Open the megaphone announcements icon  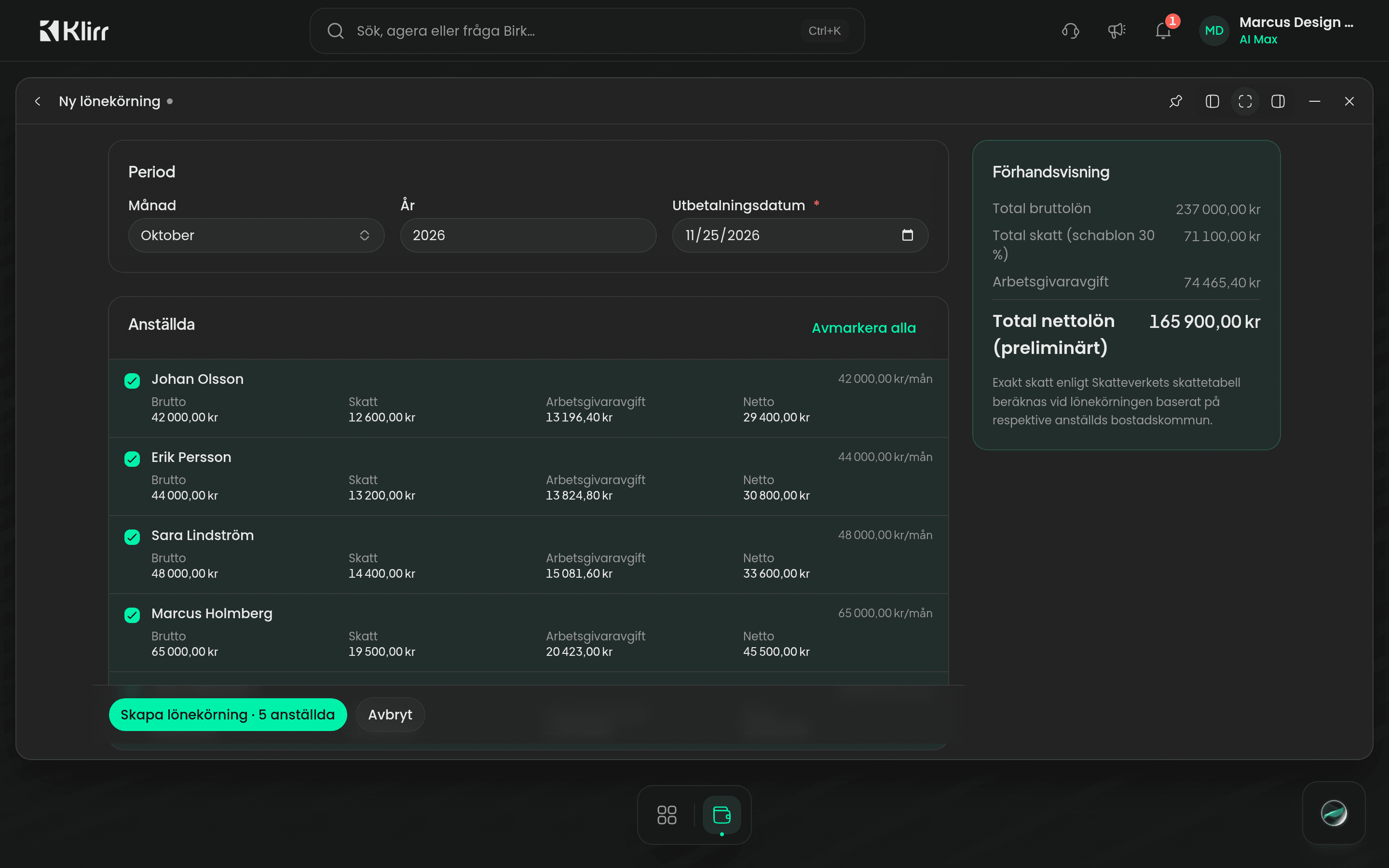pos(1117,30)
